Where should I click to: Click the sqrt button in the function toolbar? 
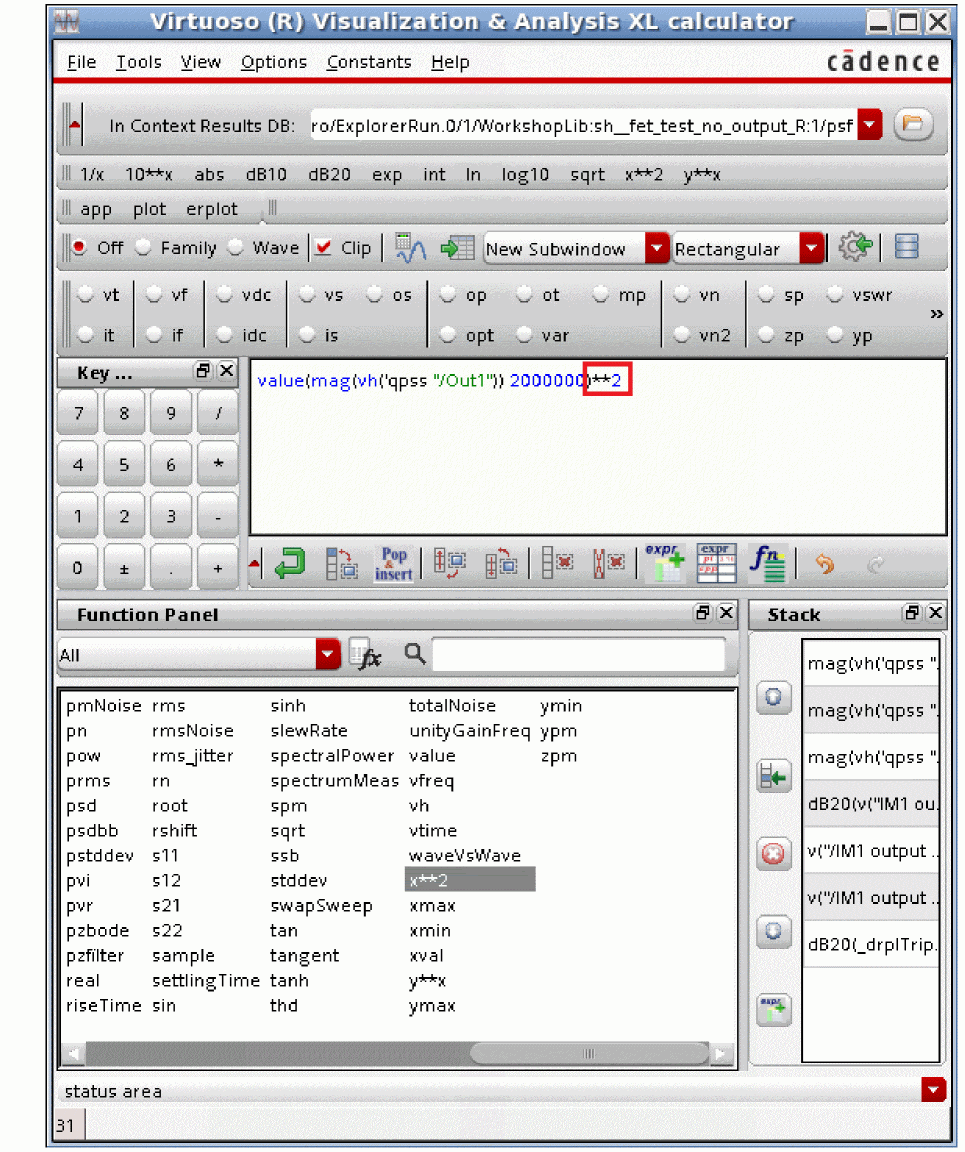click(x=587, y=175)
